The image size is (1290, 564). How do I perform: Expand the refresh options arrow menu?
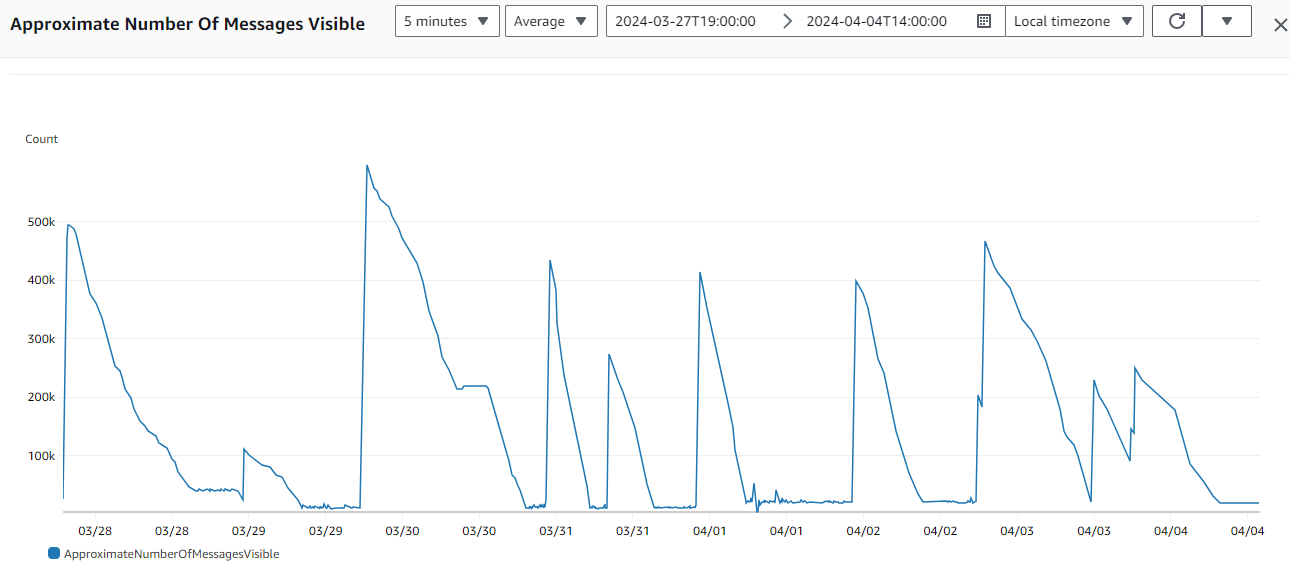(x=1227, y=21)
